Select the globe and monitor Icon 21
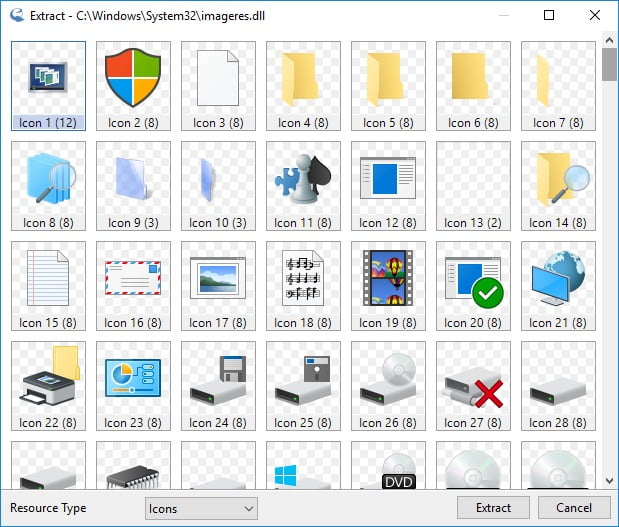The width and height of the screenshot is (619, 527). [x=558, y=286]
